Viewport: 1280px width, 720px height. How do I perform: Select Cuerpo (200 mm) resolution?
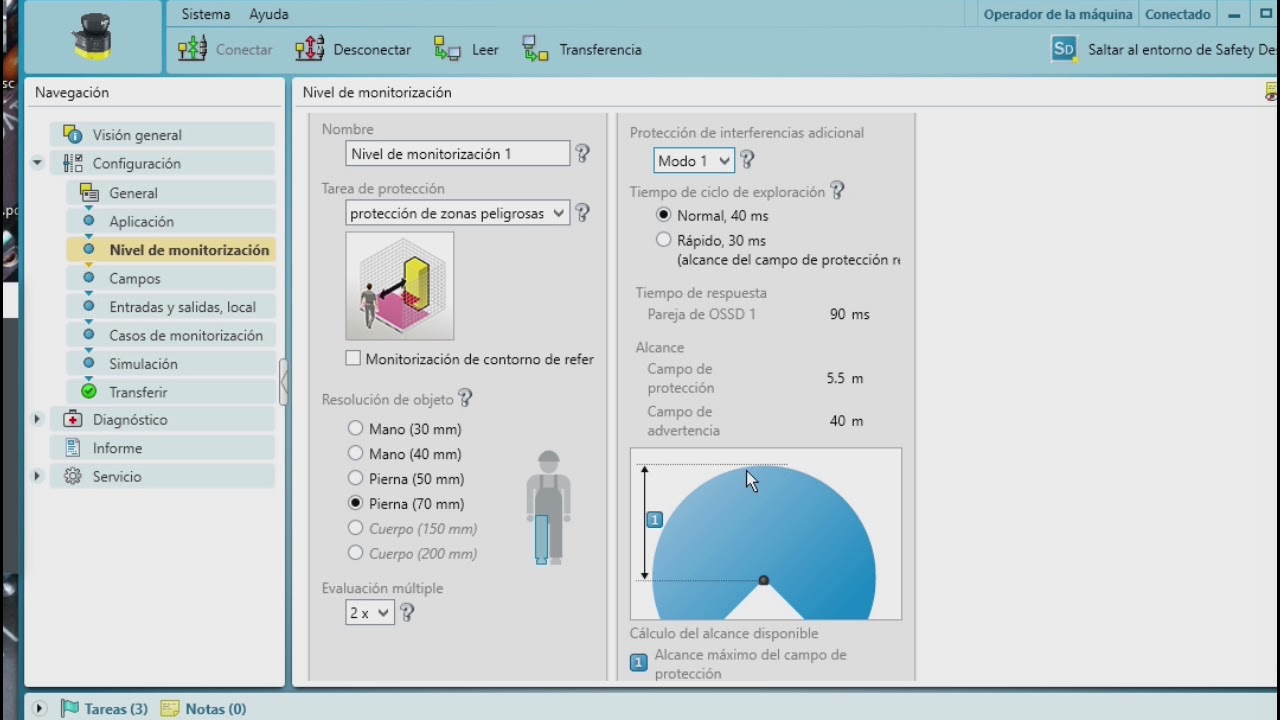click(x=355, y=553)
